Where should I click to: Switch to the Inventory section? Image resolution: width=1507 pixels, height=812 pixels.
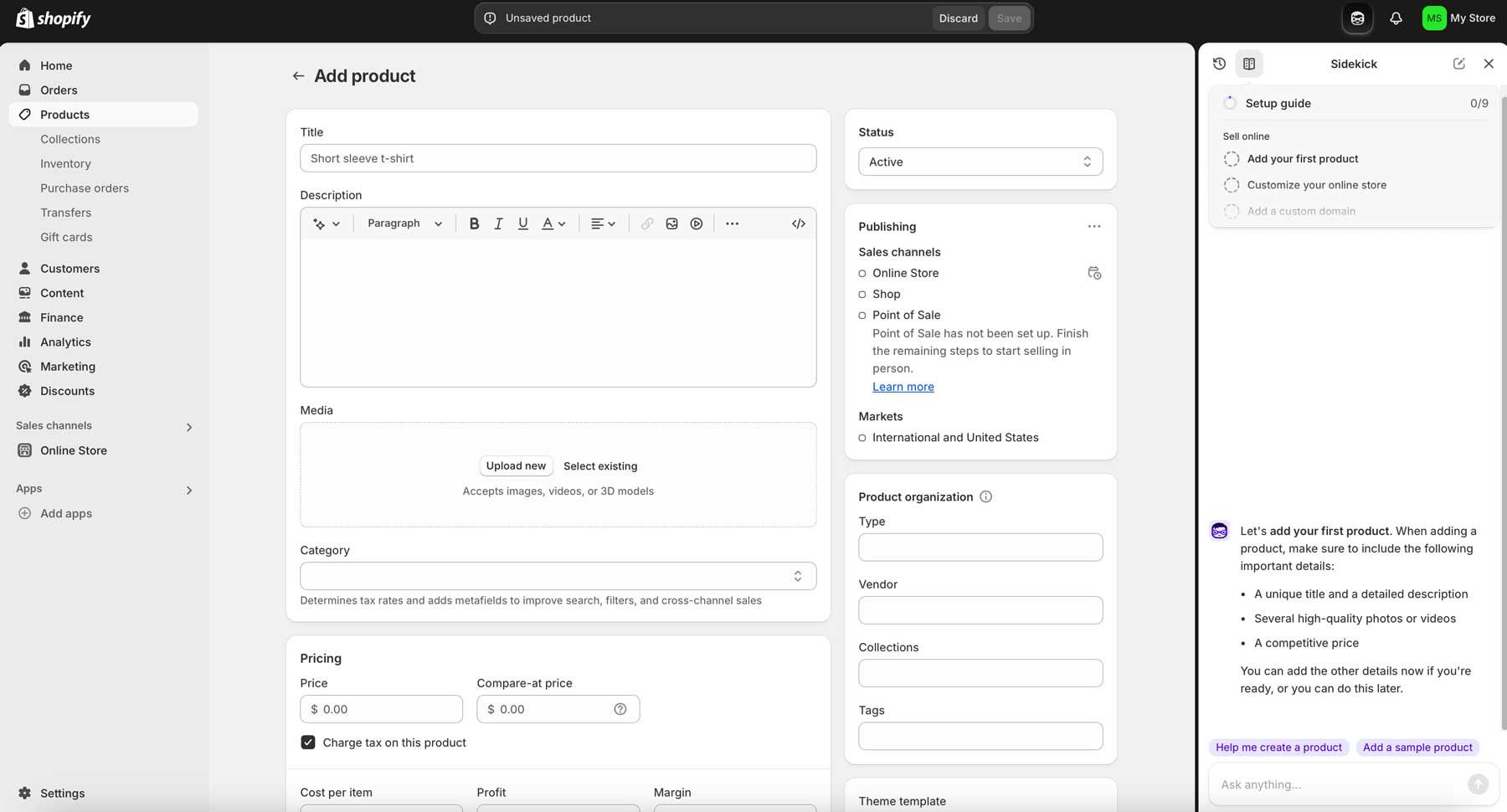click(x=65, y=163)
